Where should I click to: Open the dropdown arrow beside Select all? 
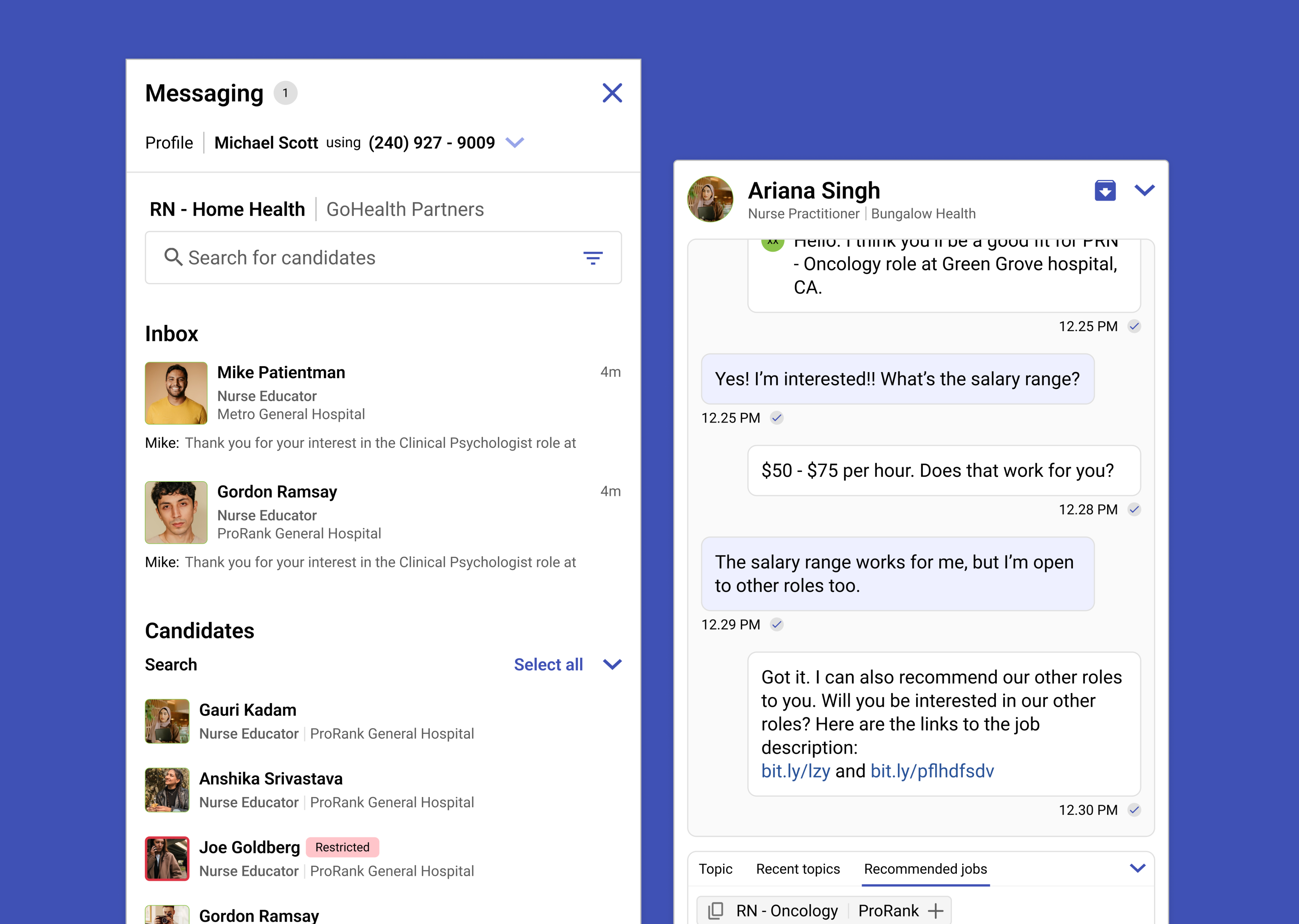pos(612,664)
